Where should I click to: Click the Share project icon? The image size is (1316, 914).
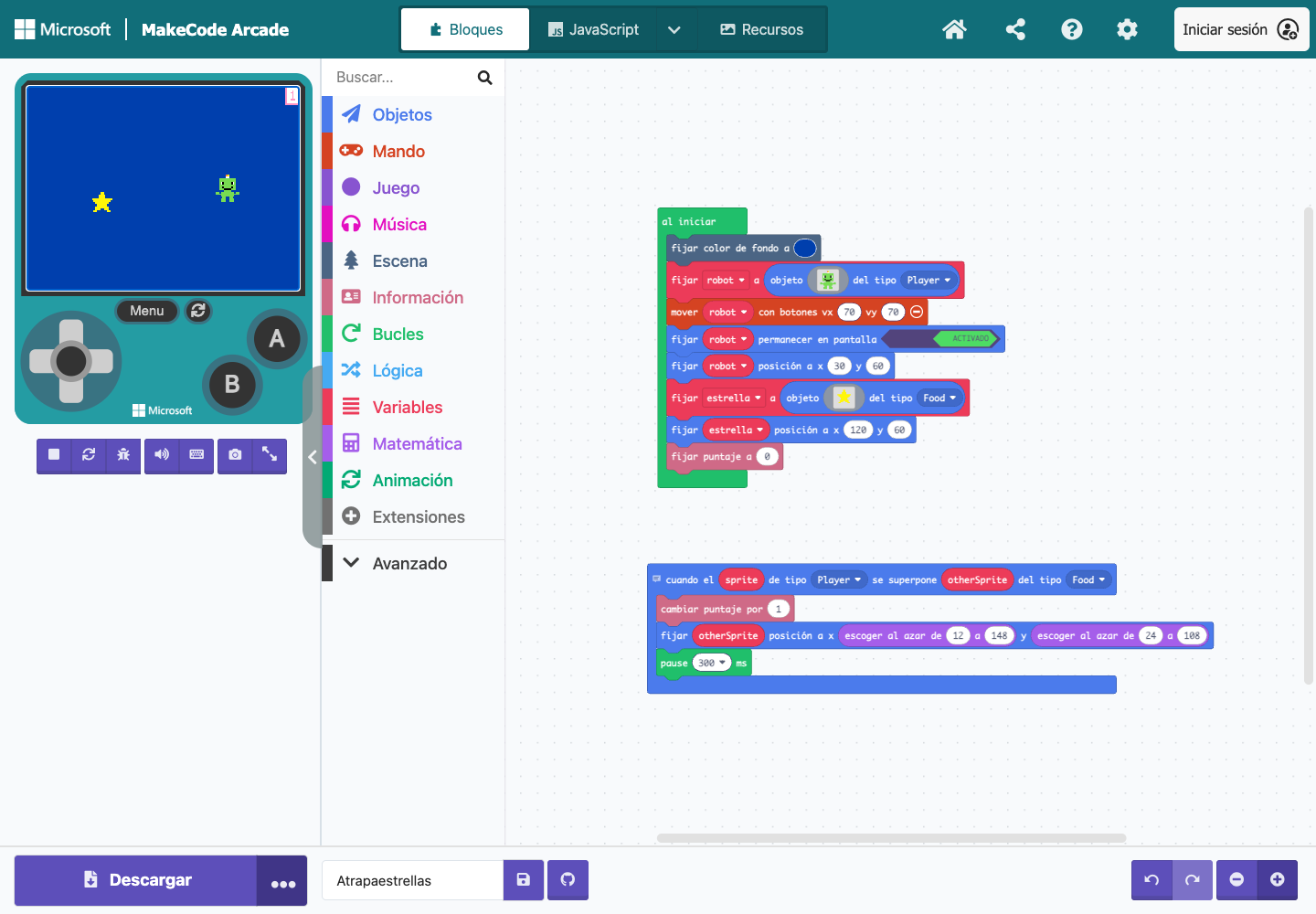coord(1015,29)
